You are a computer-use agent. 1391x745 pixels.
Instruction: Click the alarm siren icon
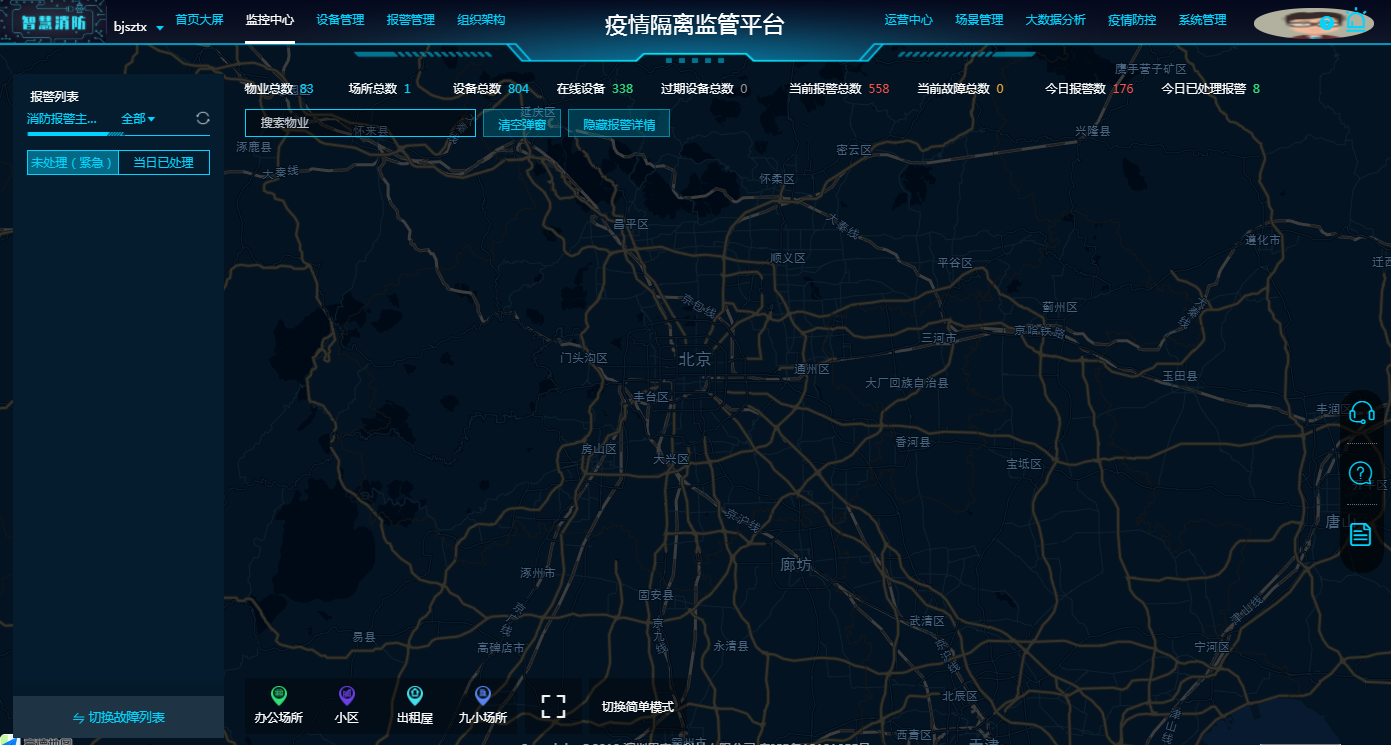[1357, 20]
